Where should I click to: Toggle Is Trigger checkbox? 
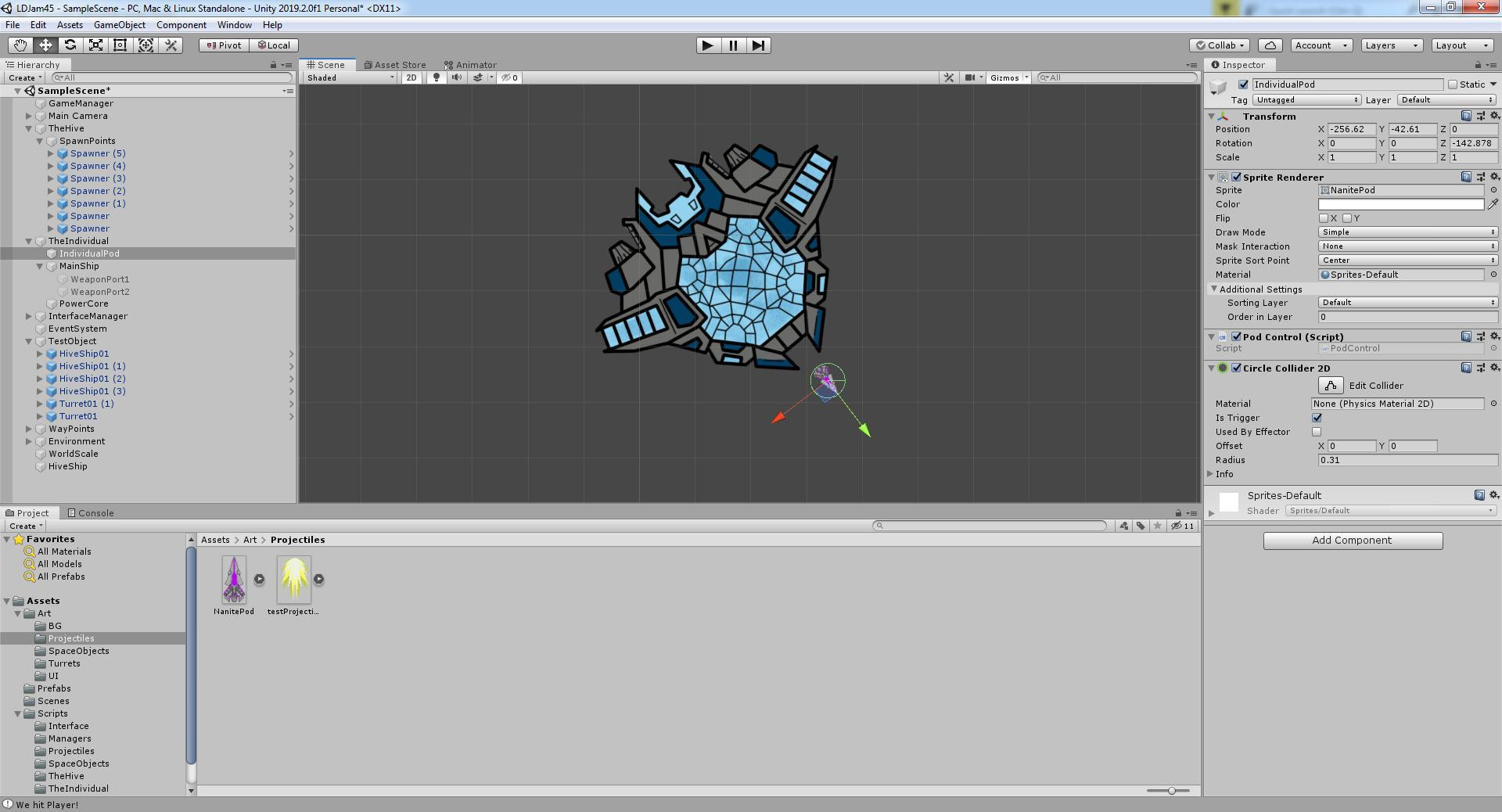click(1317, 418)
